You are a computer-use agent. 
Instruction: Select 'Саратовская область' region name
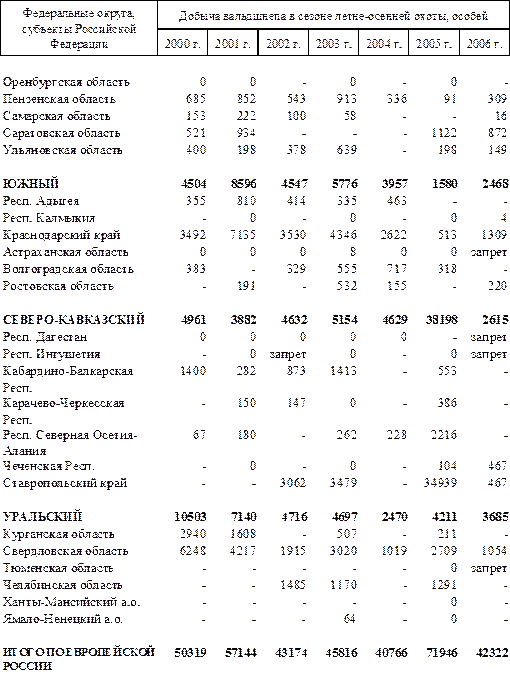(x=61, y=133)
